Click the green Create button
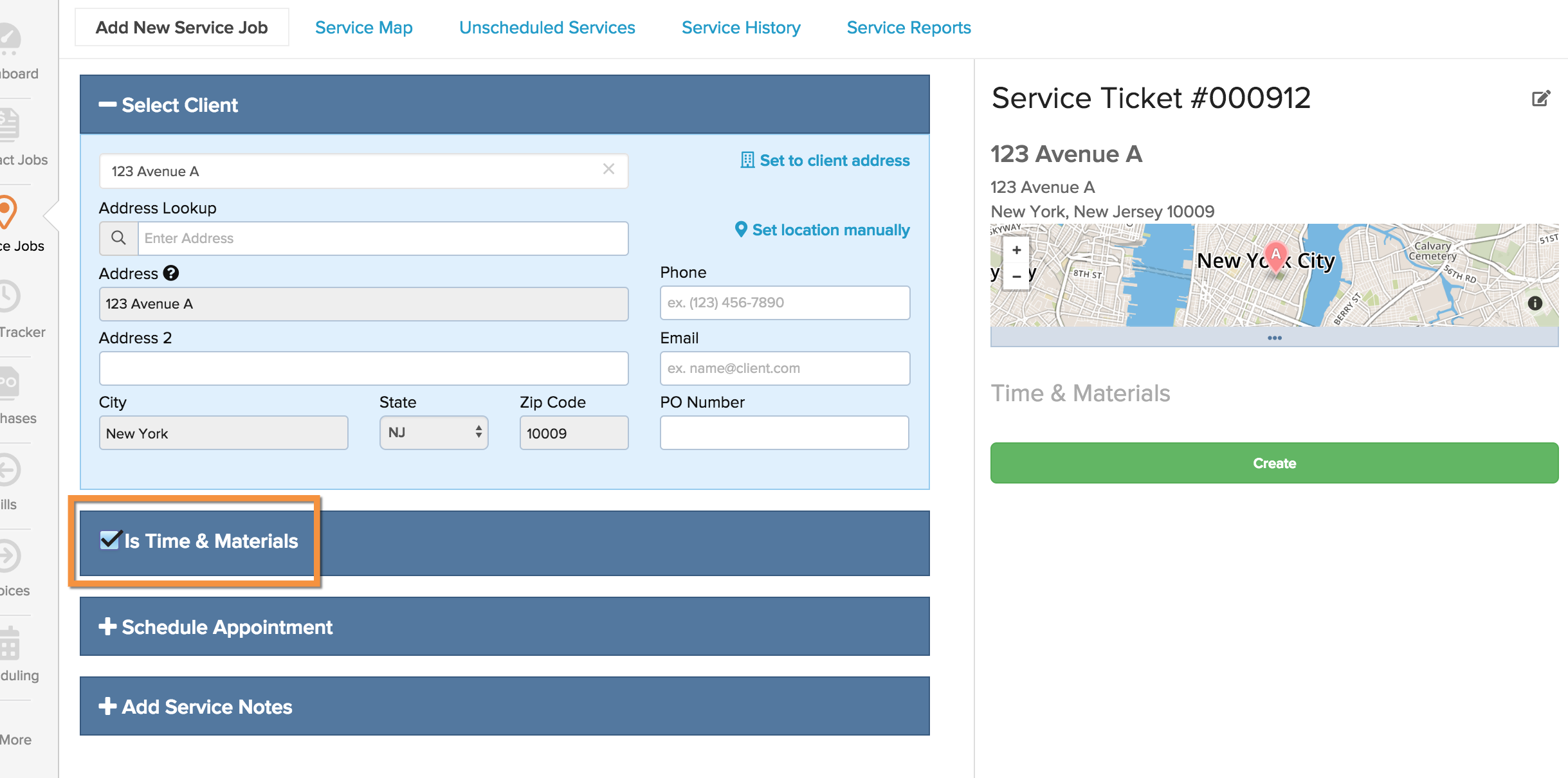 coord(1273,463)
